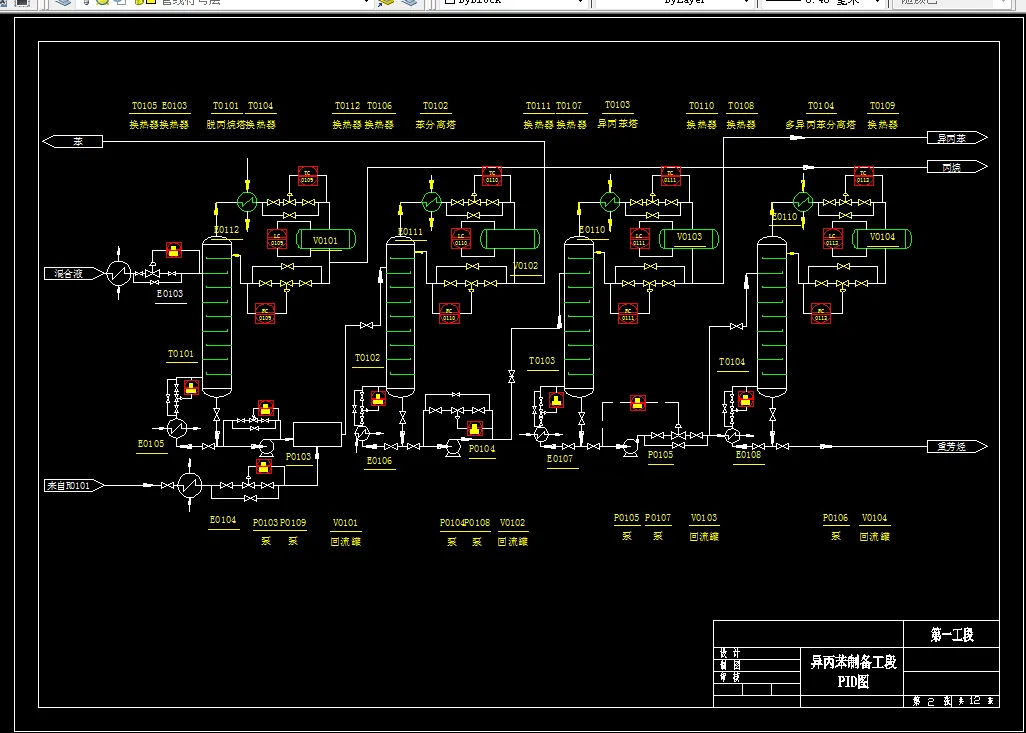The width and height of the screenshot is (1026, 733).
Task: Select heat exchanger symbol after 来自R0101 arrow
Action: click(x=190, y=486)
